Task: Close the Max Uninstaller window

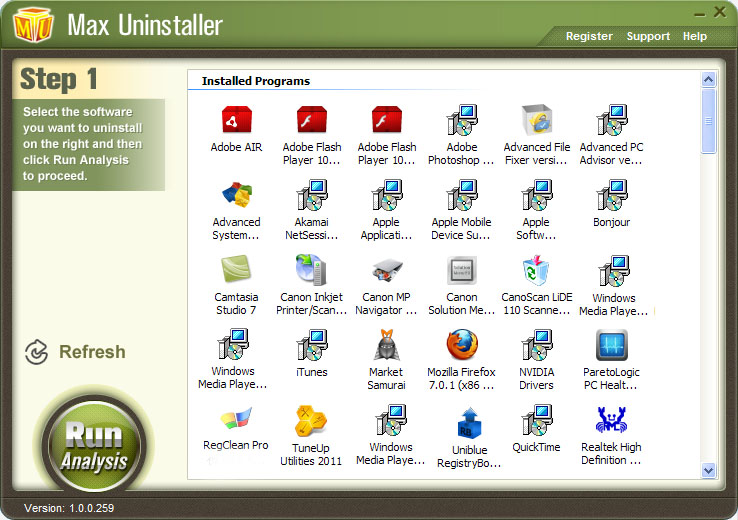Action: (x=720, y=12)
